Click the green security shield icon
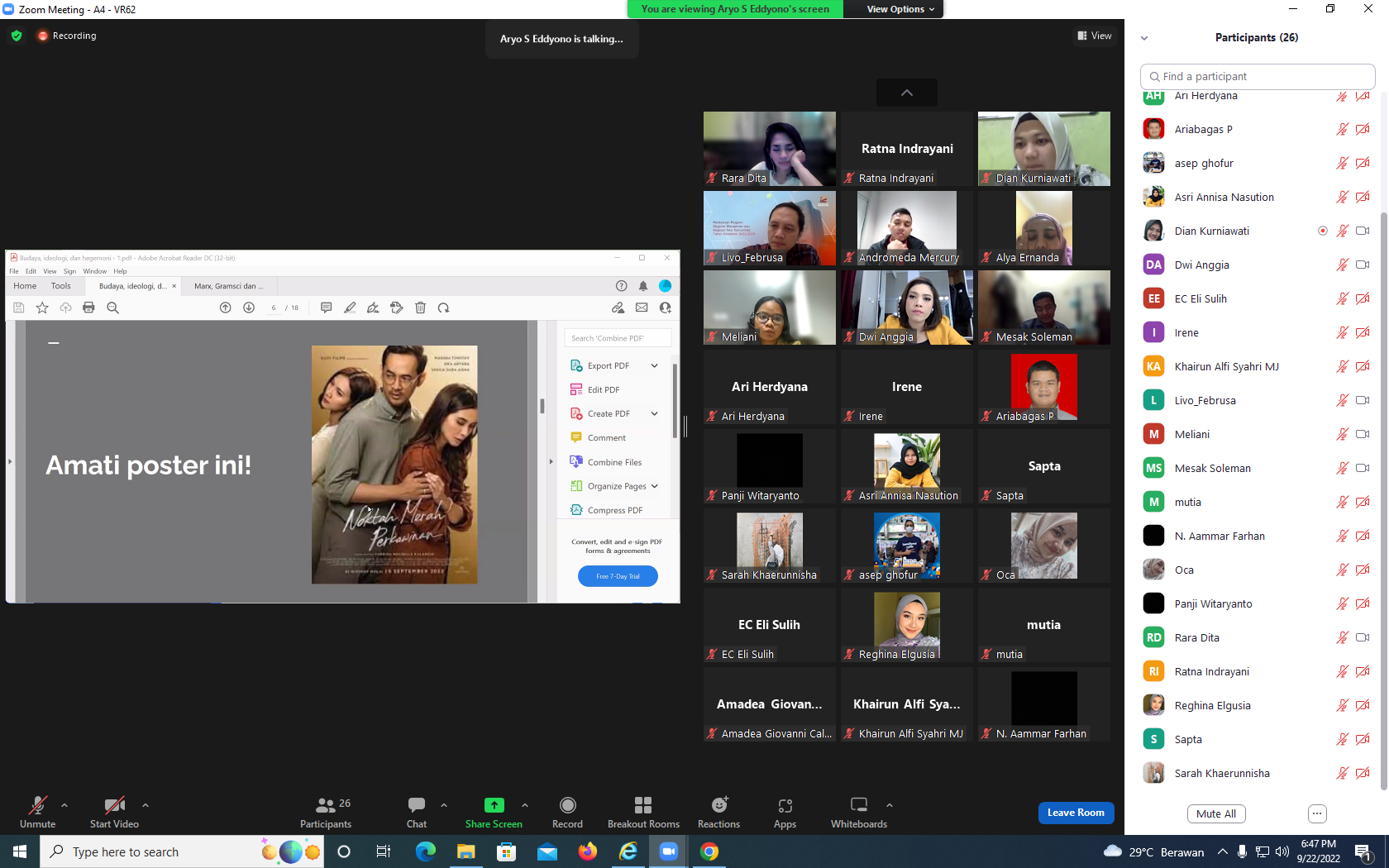This screenshot has height=868, width=1389. pyautogui.click(x=17, y=36)
